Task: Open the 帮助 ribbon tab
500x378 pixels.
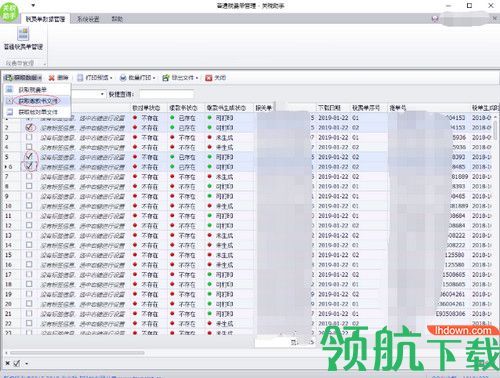Action: [117, 19]
